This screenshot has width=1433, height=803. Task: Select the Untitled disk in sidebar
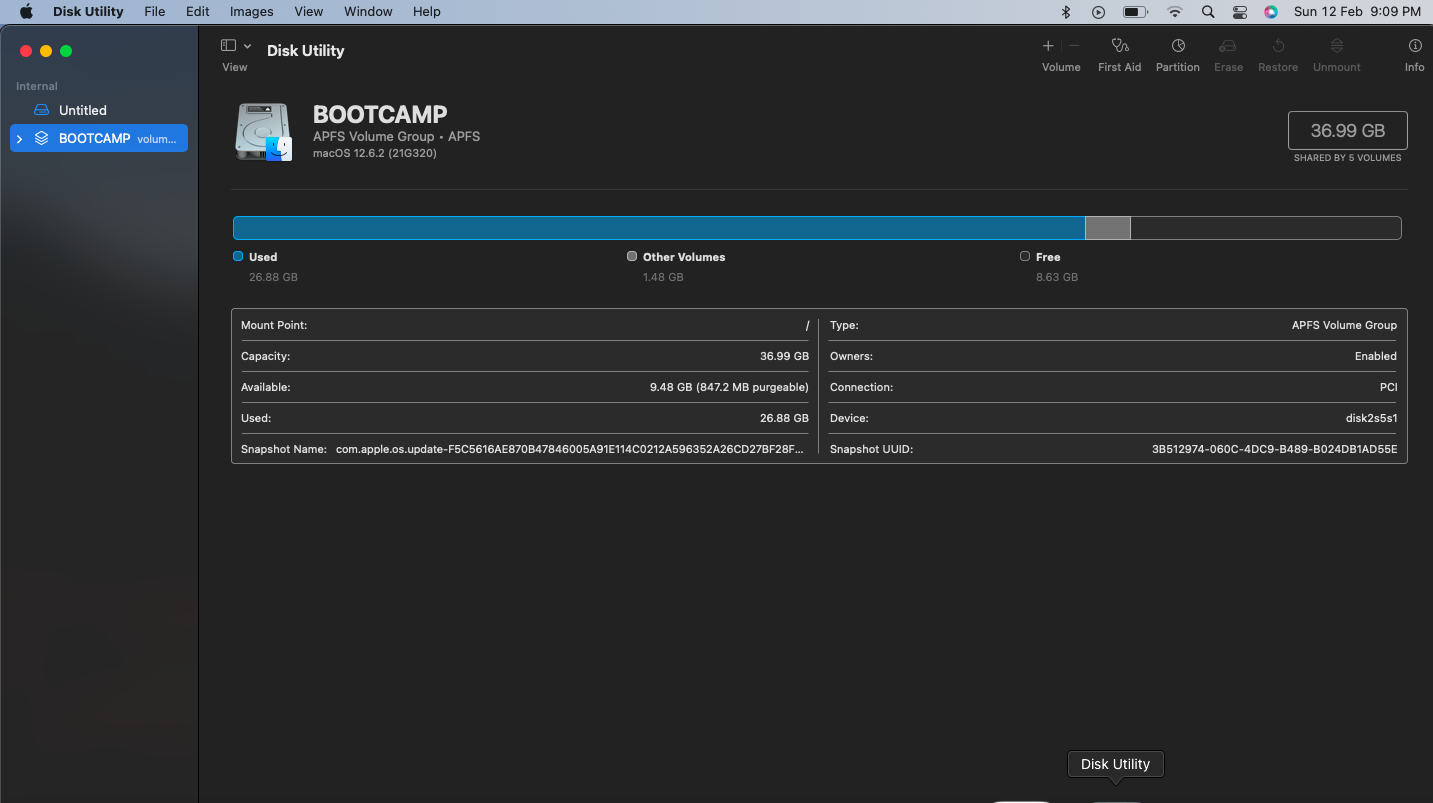80,110
